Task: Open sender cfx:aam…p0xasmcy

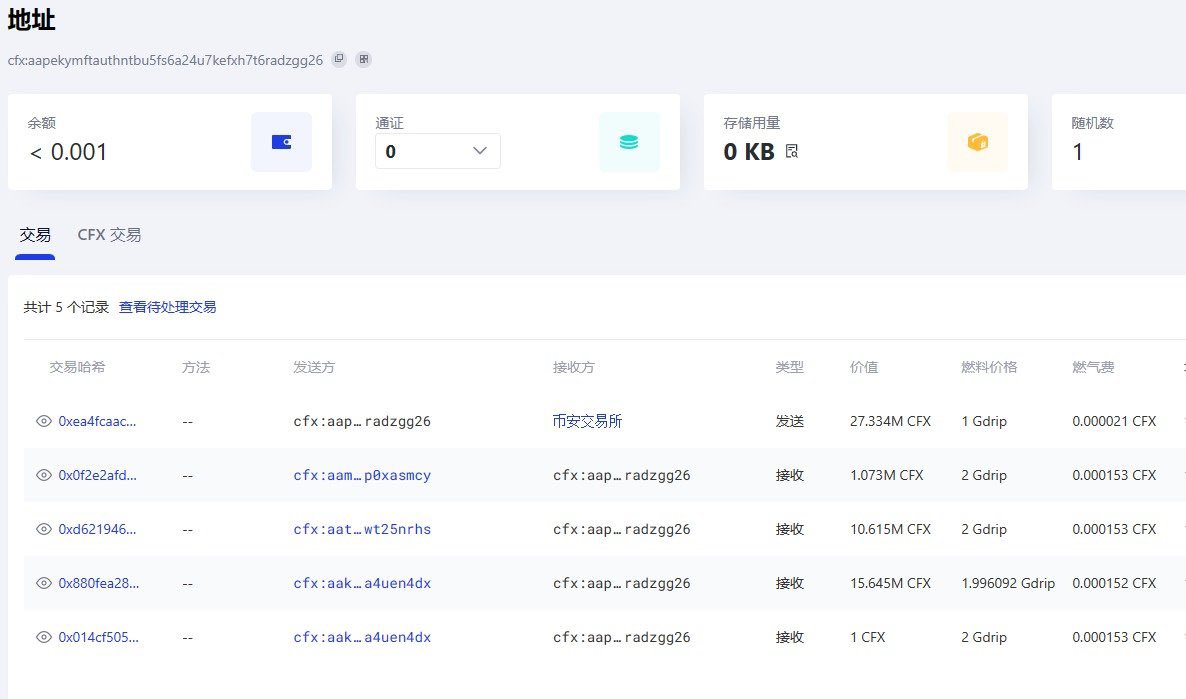Action: (x=362, y=476)
